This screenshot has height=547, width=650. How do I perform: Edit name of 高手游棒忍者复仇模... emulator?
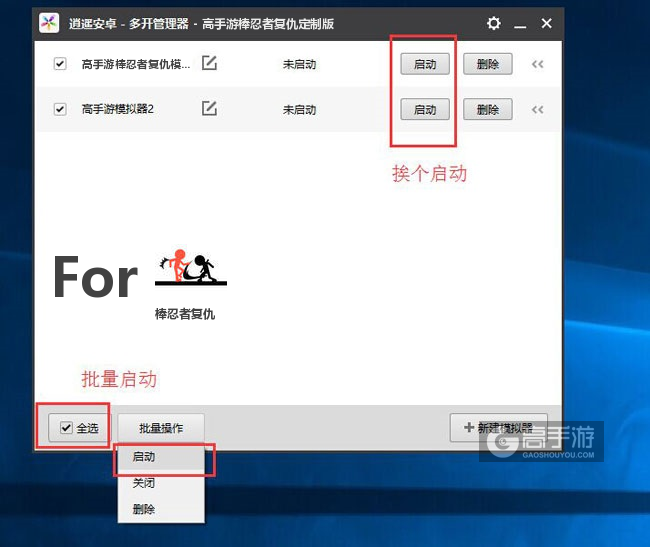tap(209, 63)
